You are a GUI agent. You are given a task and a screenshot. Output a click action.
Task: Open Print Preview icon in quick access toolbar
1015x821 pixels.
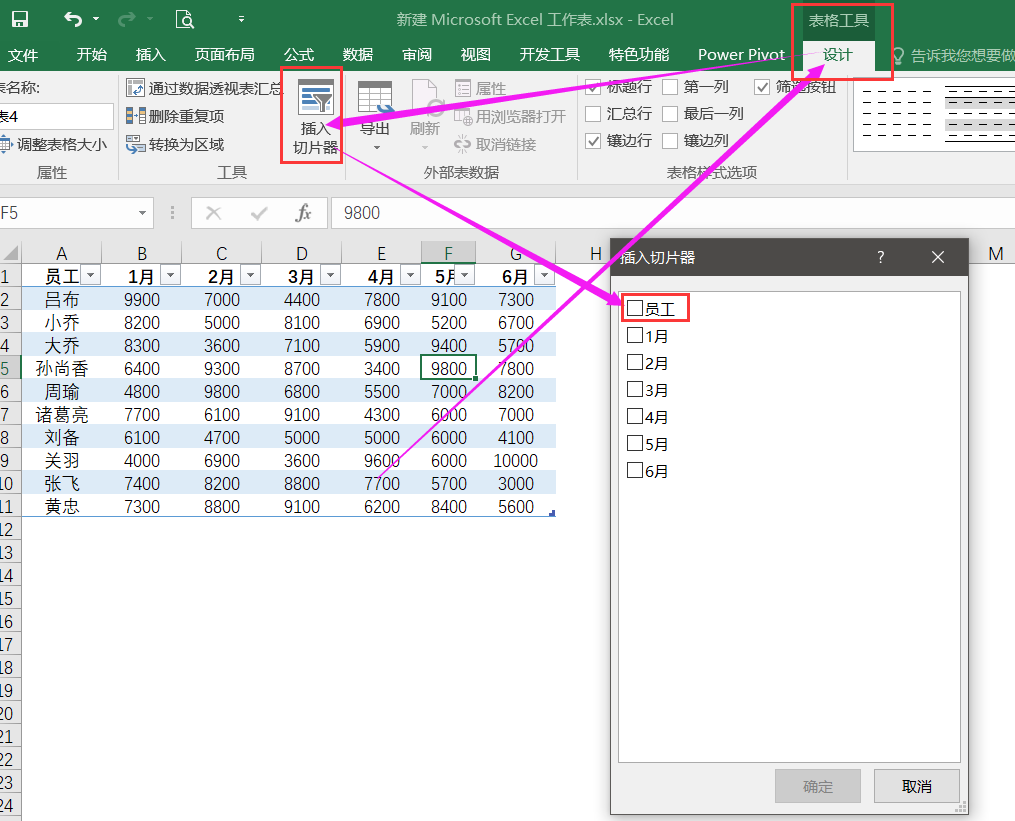click(184, 19)
